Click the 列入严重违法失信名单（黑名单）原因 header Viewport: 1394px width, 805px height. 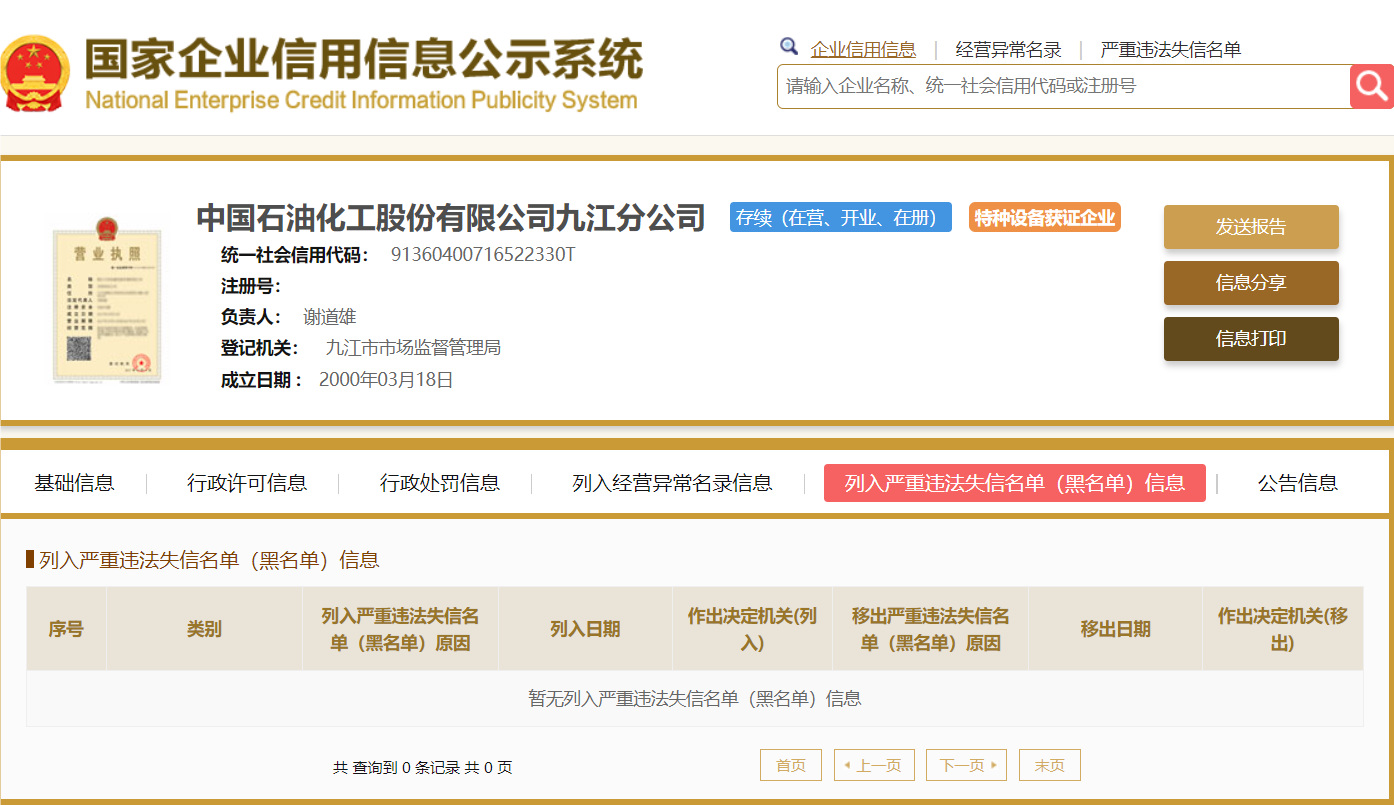point(400,629)
